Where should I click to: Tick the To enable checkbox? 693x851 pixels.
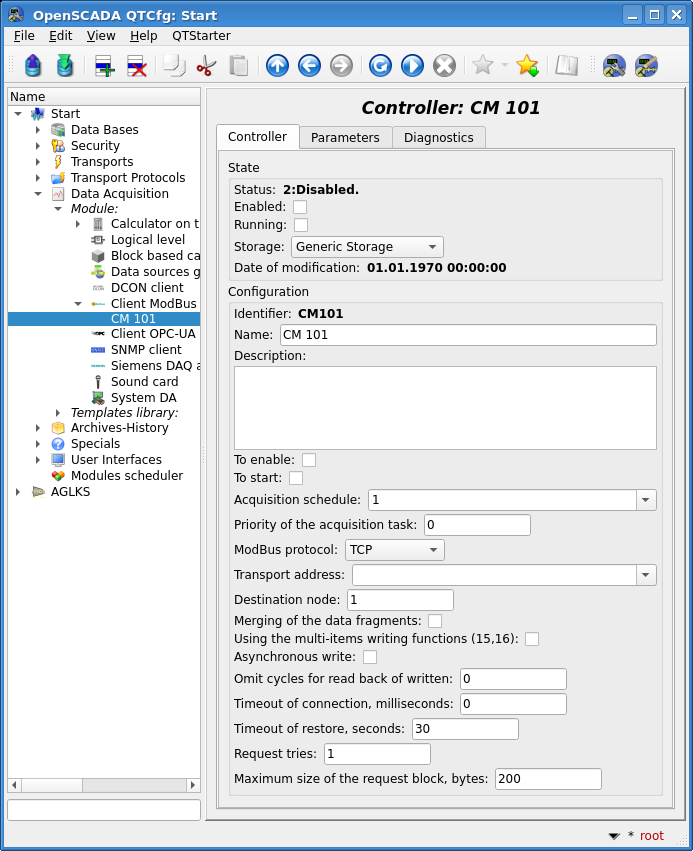point(309,460)
